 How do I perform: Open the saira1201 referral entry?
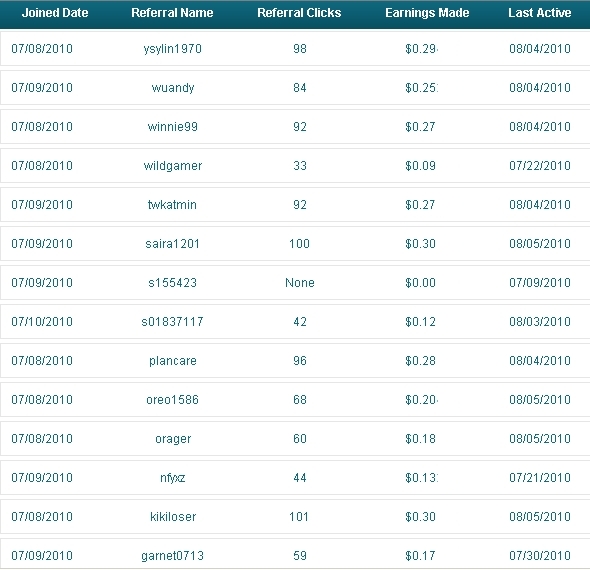click(x=172, y=243)
